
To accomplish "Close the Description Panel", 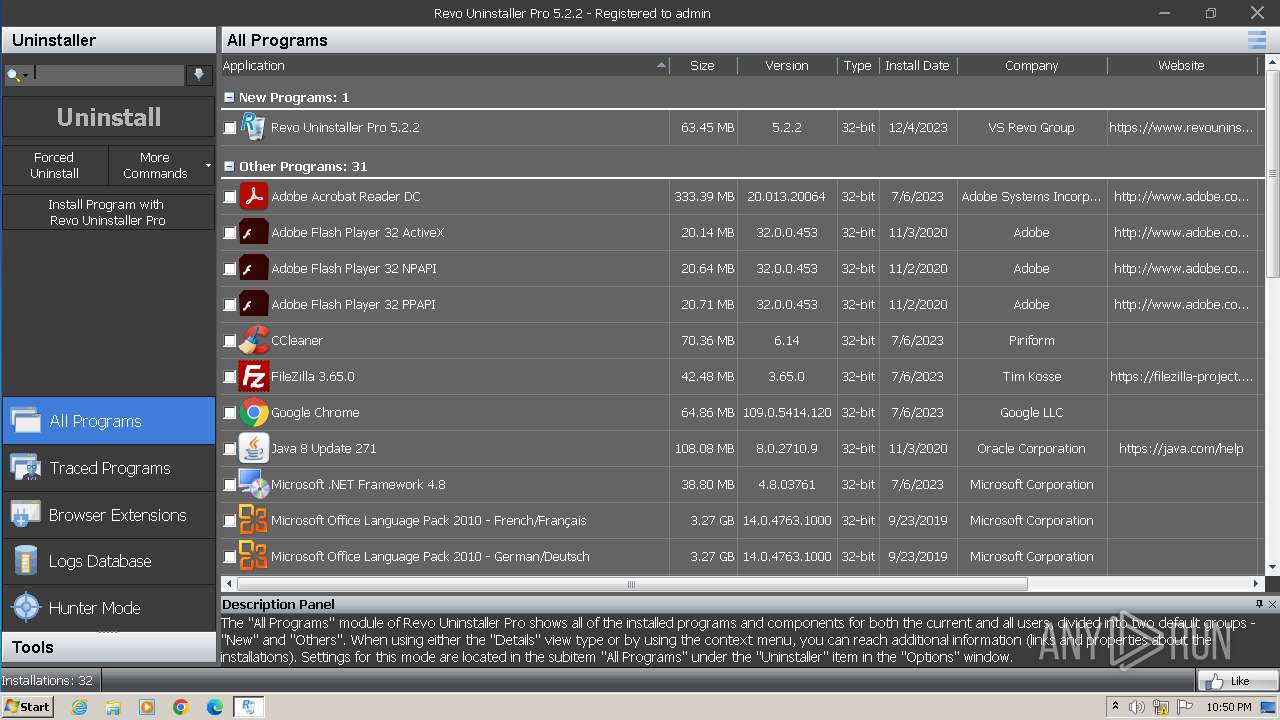I will 1272,604.
